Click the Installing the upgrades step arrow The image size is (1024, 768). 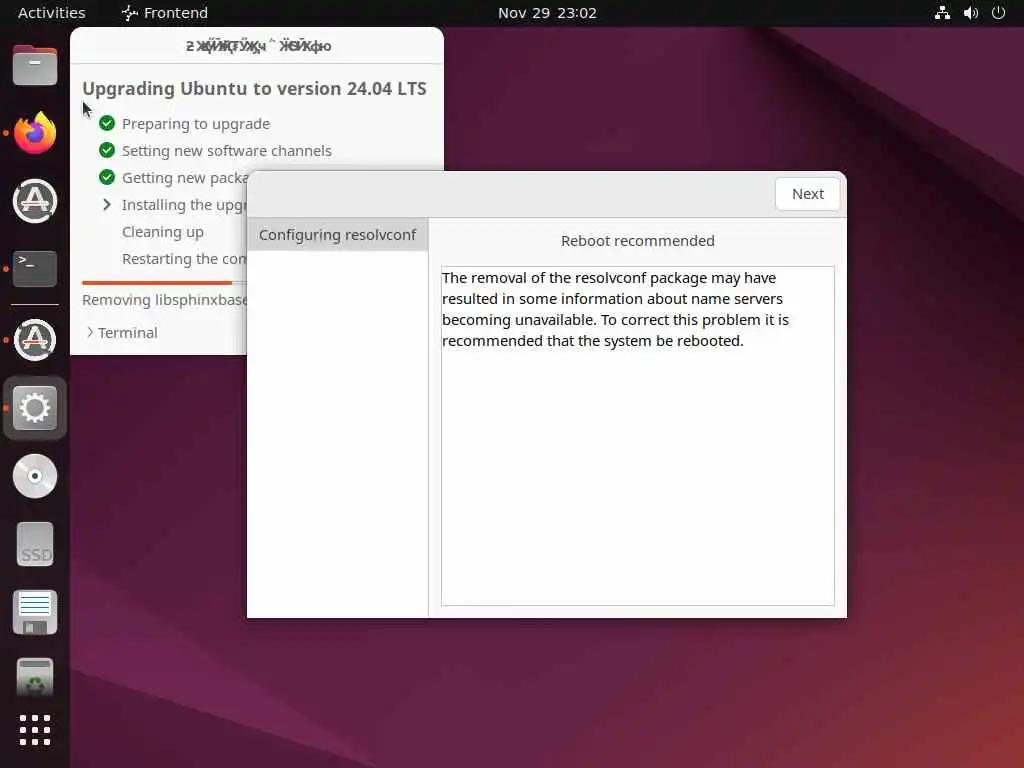pyautogui.click(x=107, y=204)
